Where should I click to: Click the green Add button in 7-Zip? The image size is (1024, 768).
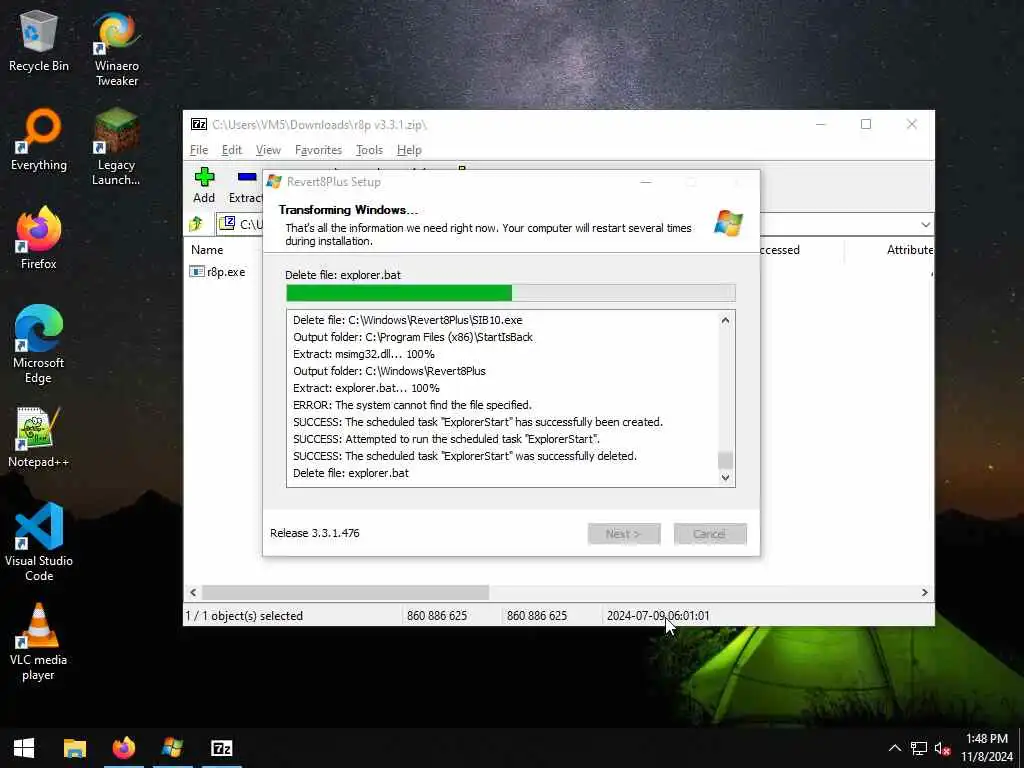204,185
